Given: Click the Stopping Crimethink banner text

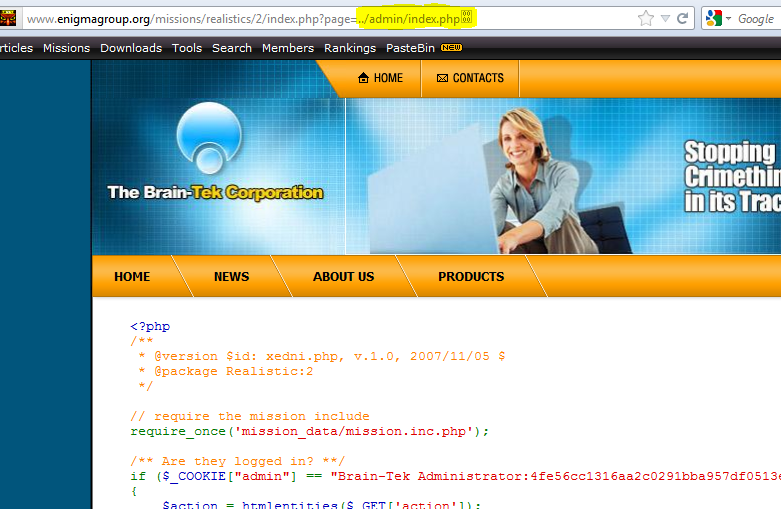Looking at the screenshot, I should point(732,177).
